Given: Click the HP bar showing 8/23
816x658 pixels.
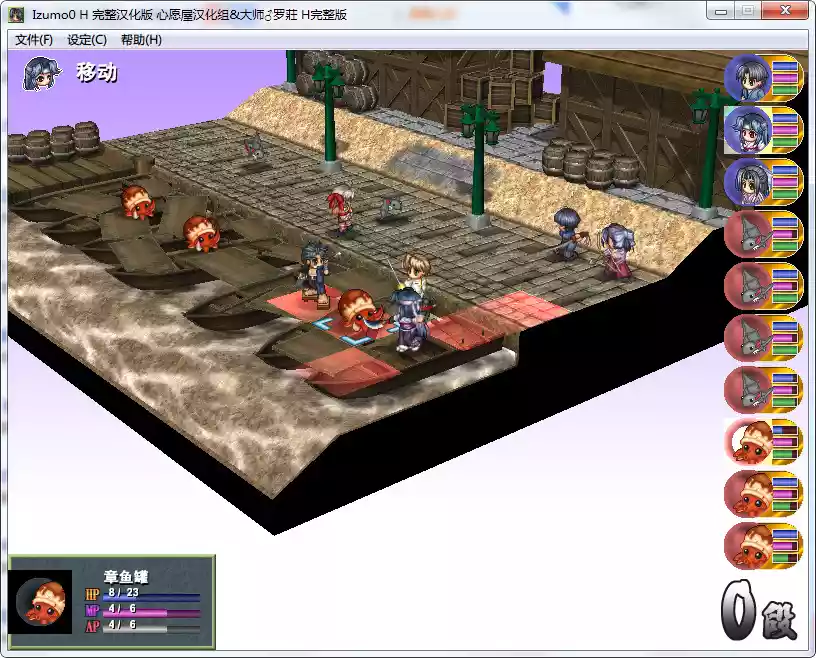Looking at the screenshot, I should 150,595.
